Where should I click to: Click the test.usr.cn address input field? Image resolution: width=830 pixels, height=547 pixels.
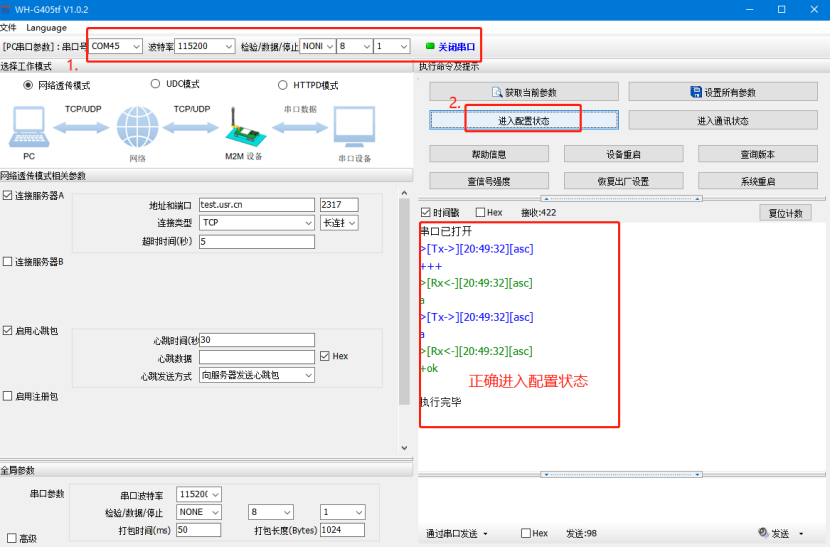pyautogui.click(x=256, y=205)
